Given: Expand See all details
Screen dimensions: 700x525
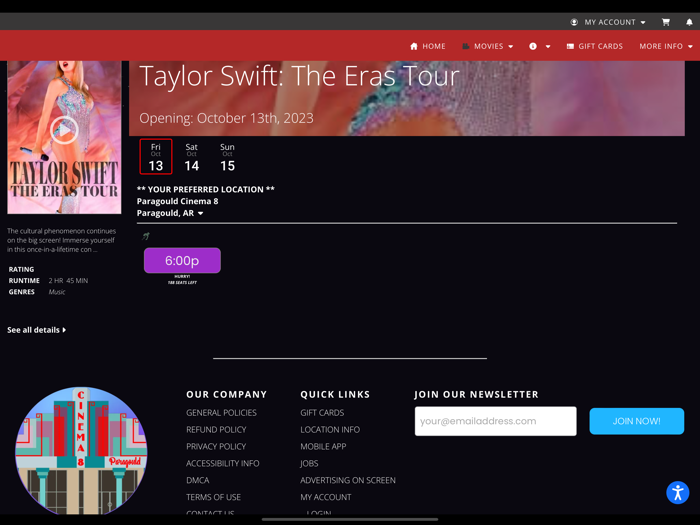Looking at the screenshot, I should point(37,330).
